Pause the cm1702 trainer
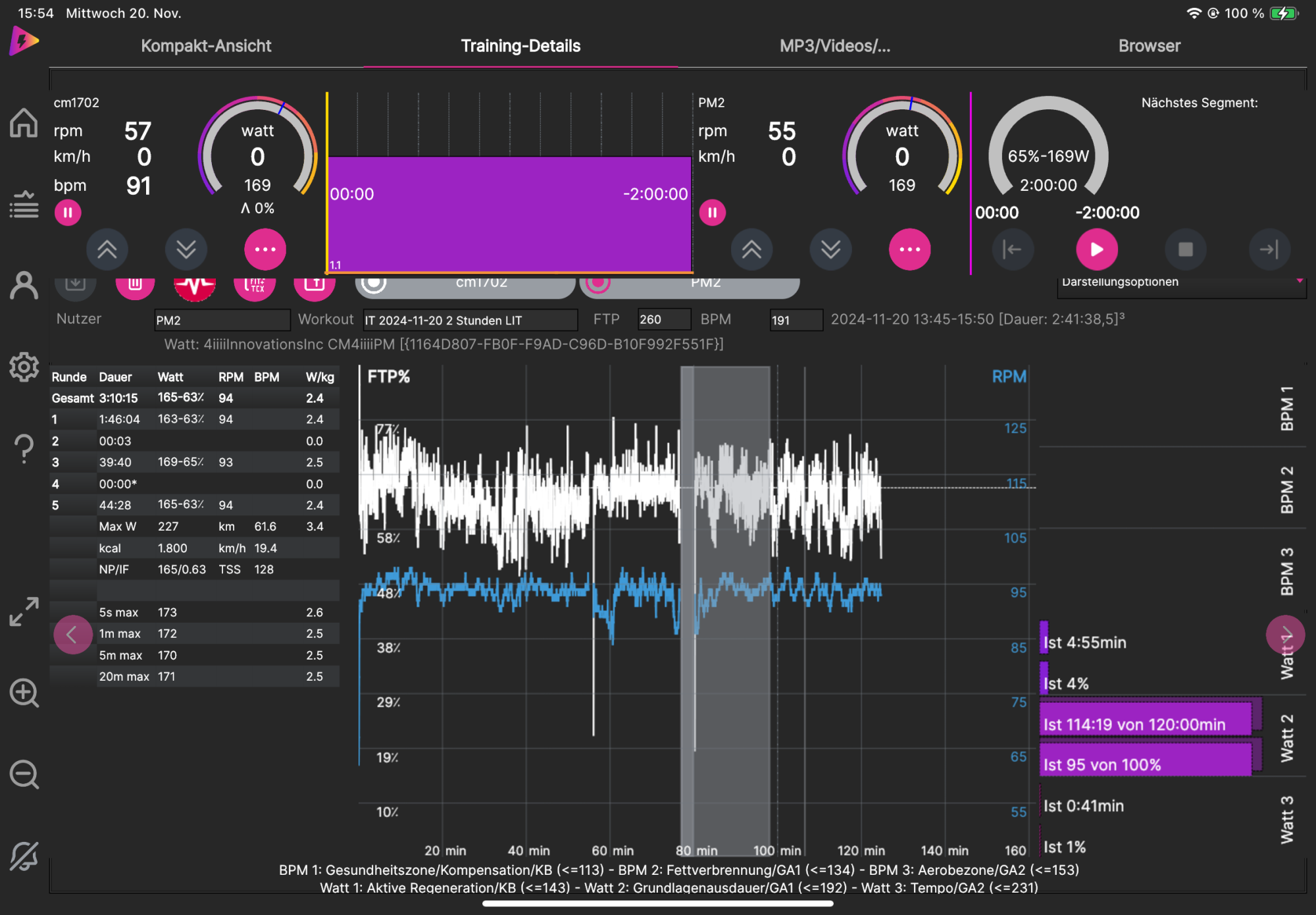The height and width of the screenshot is (915, 1316). pos(68,213)
